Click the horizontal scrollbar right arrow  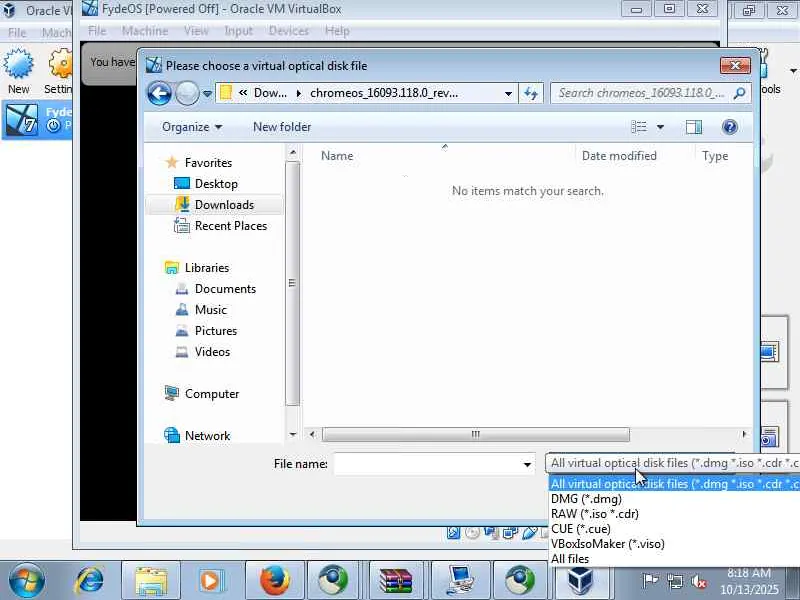point(744,435)
